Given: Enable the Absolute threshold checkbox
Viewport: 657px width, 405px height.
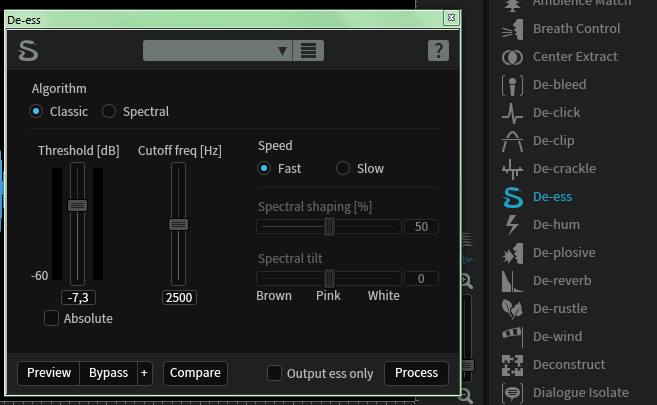Looking at the screenshot, I should [52, 318].
